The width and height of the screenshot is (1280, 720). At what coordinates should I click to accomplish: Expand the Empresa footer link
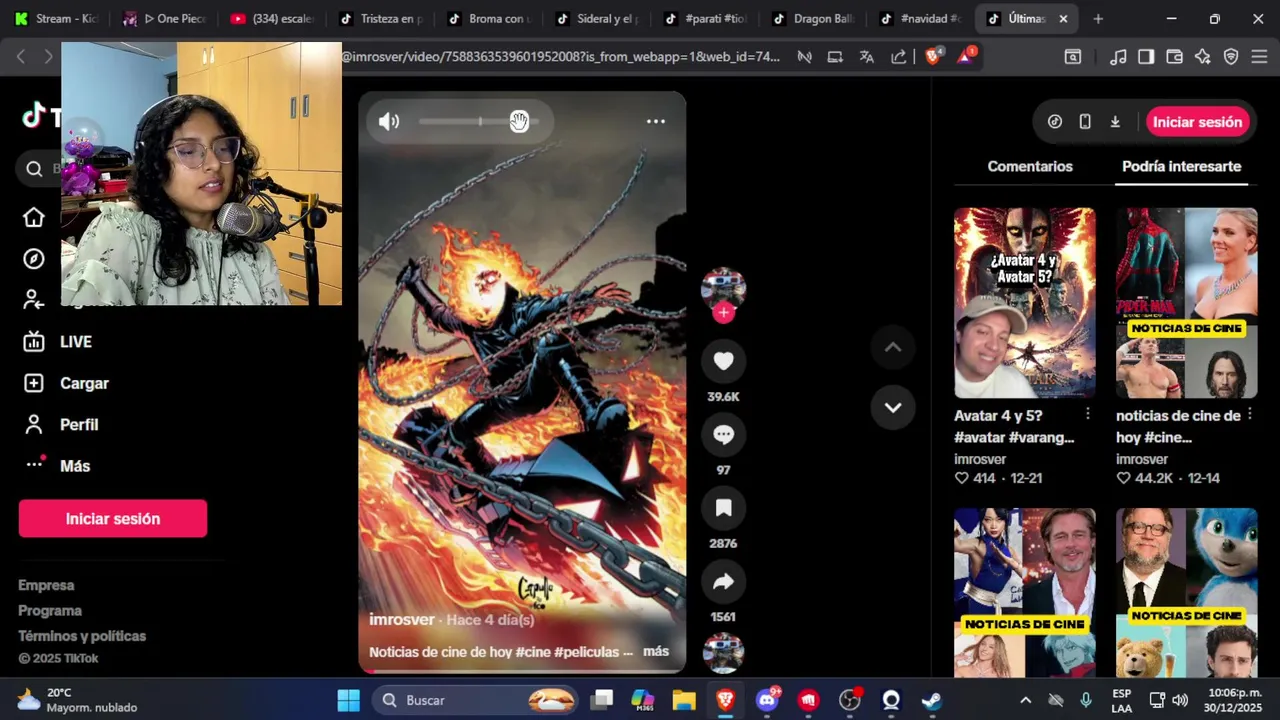46,585
